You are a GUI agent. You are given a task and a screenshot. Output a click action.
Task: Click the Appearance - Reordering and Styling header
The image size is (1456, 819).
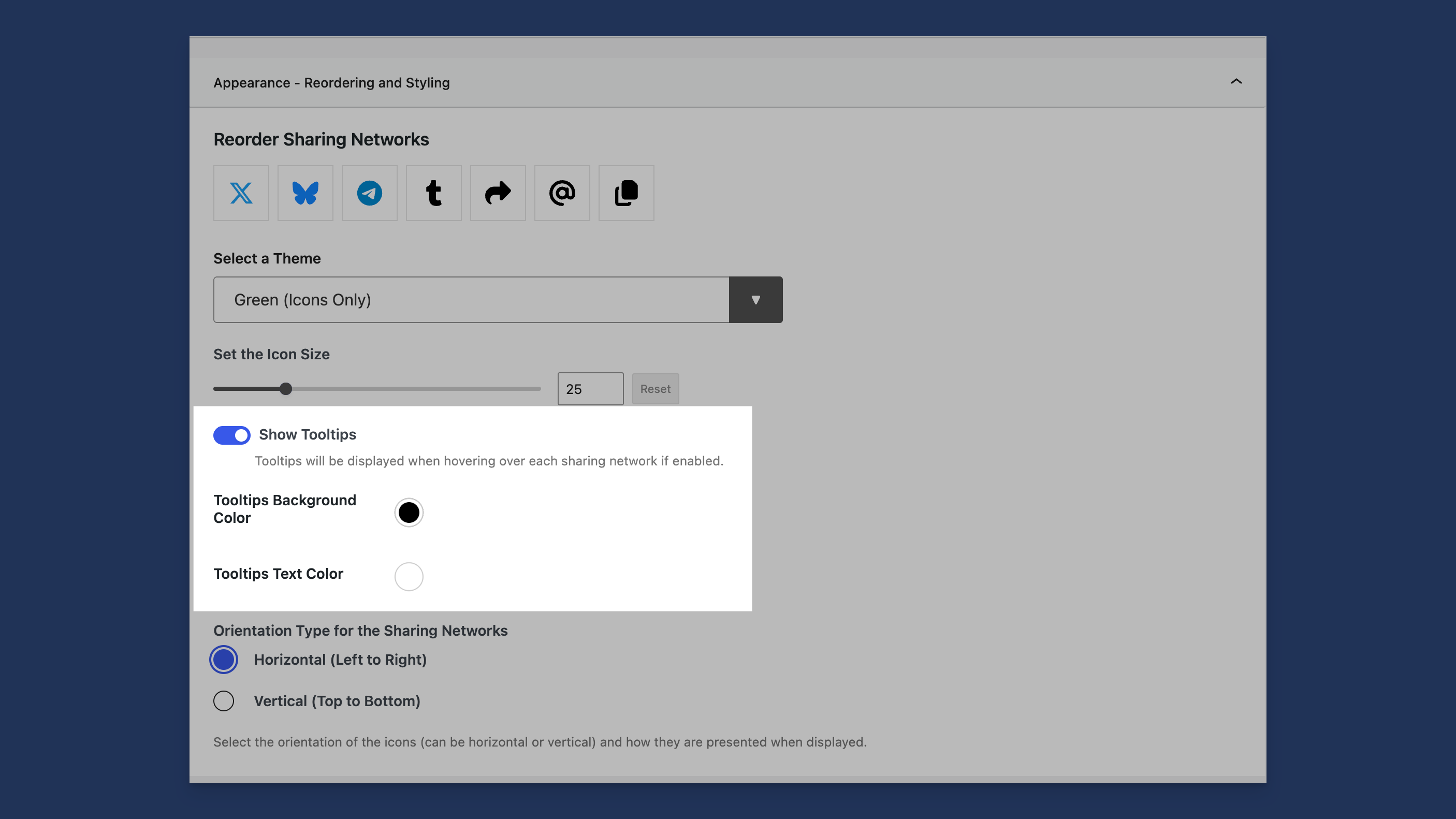click(x=332, y=82)
